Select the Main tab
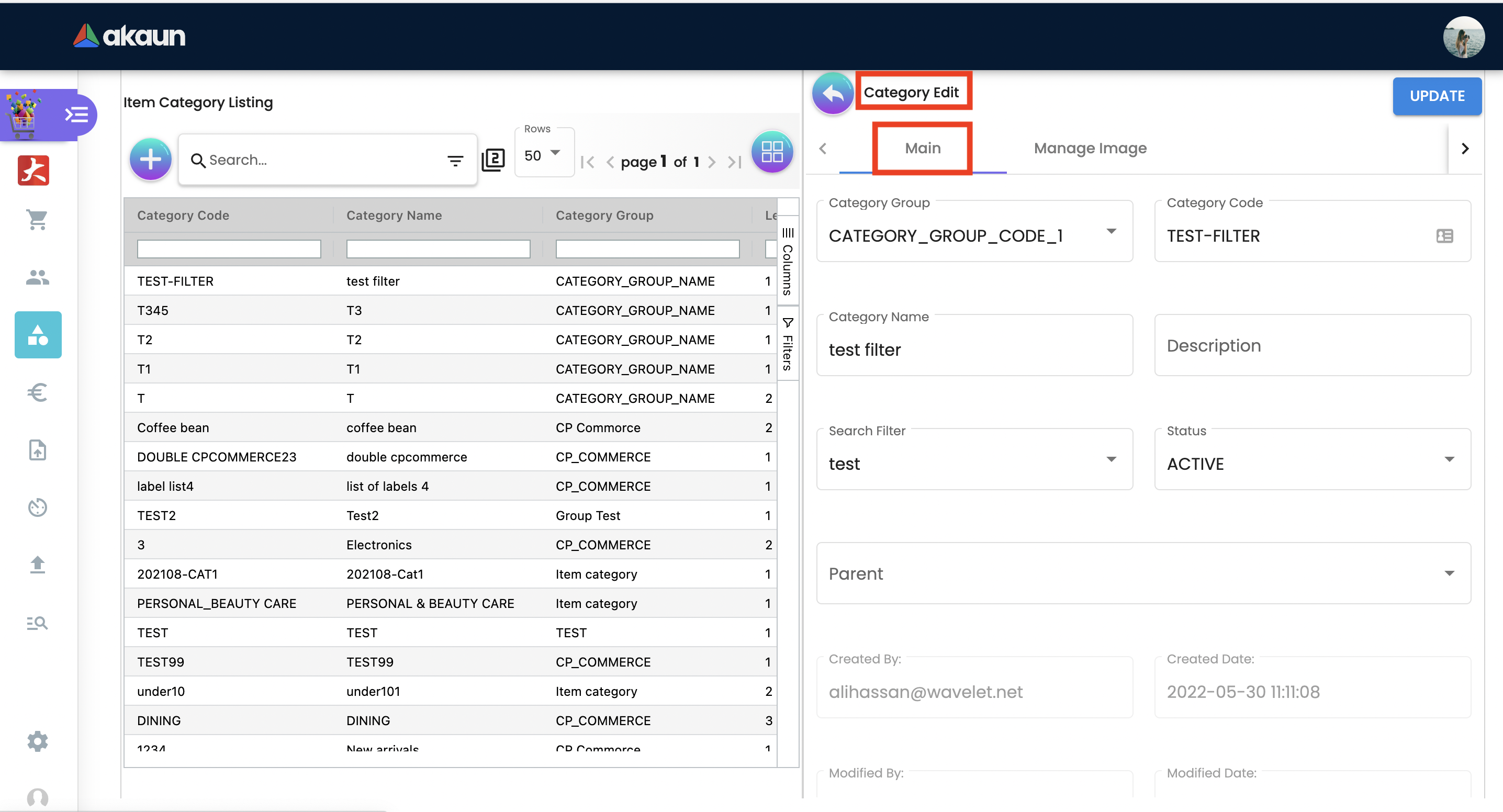The width and height of the screenshot is (1503, 812). coord(922,148)
